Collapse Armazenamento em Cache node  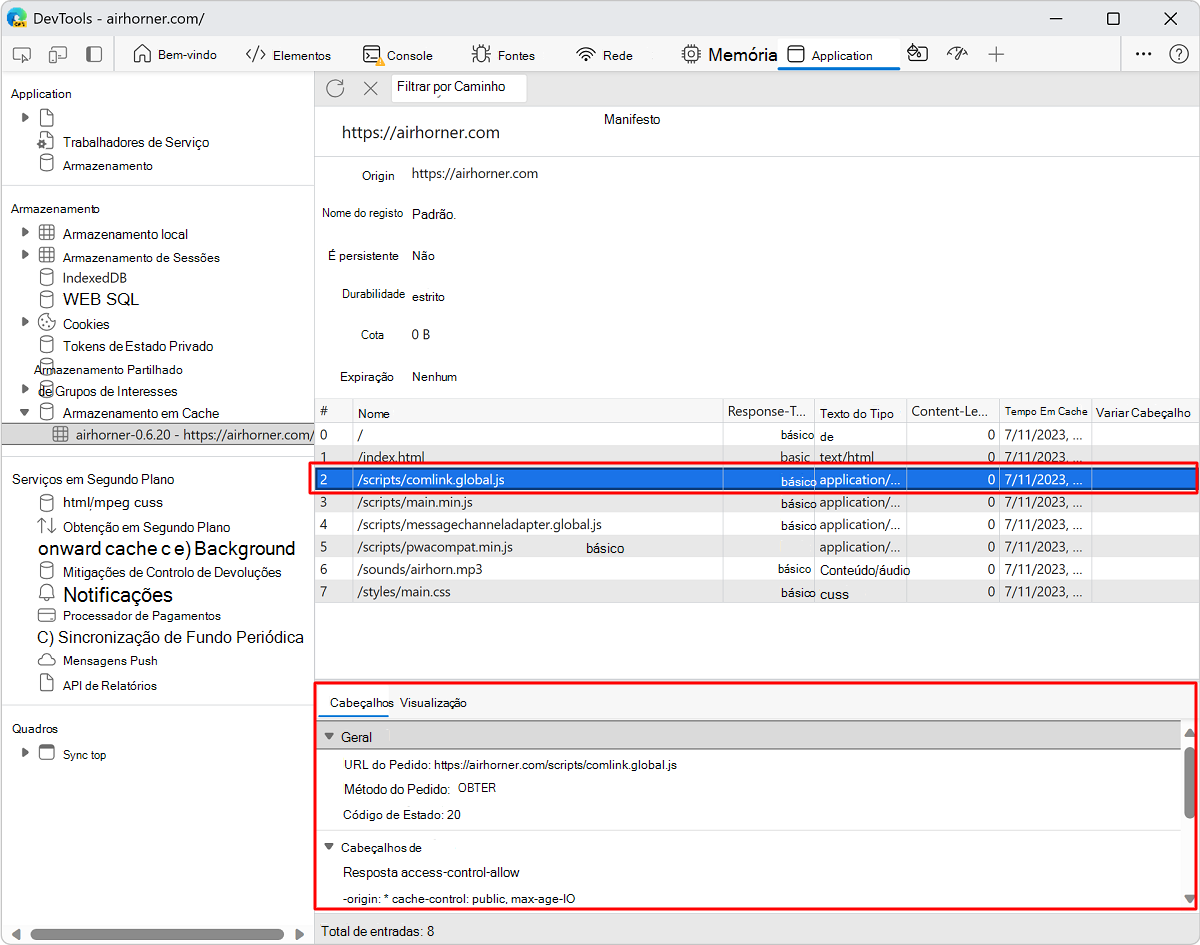(x=25, y=412)
